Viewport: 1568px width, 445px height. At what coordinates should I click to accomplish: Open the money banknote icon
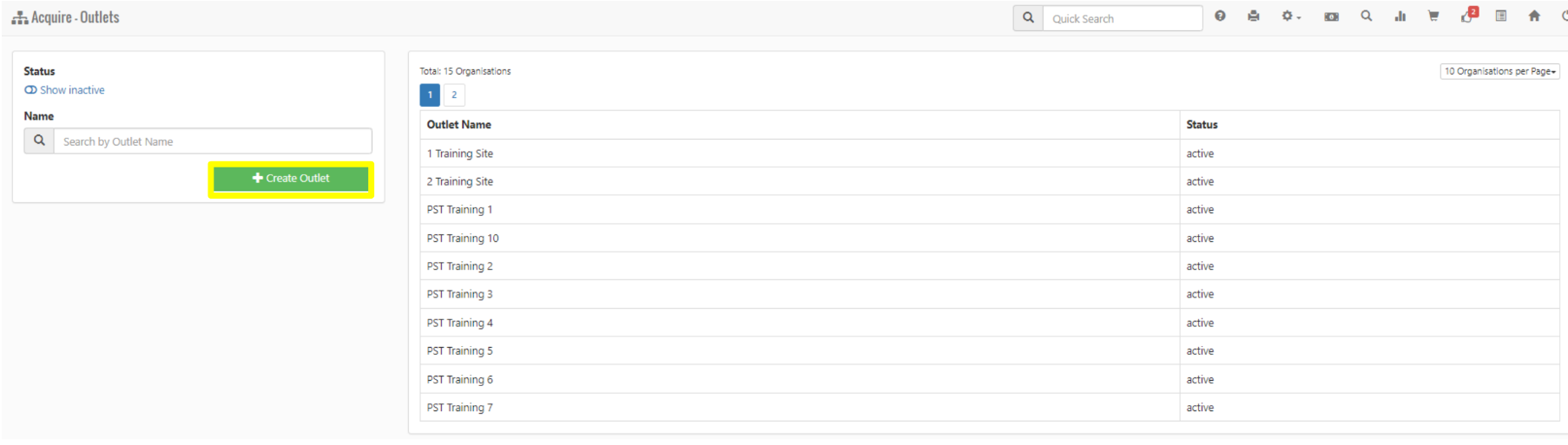pyautogui.click(x=1331, y=16)
